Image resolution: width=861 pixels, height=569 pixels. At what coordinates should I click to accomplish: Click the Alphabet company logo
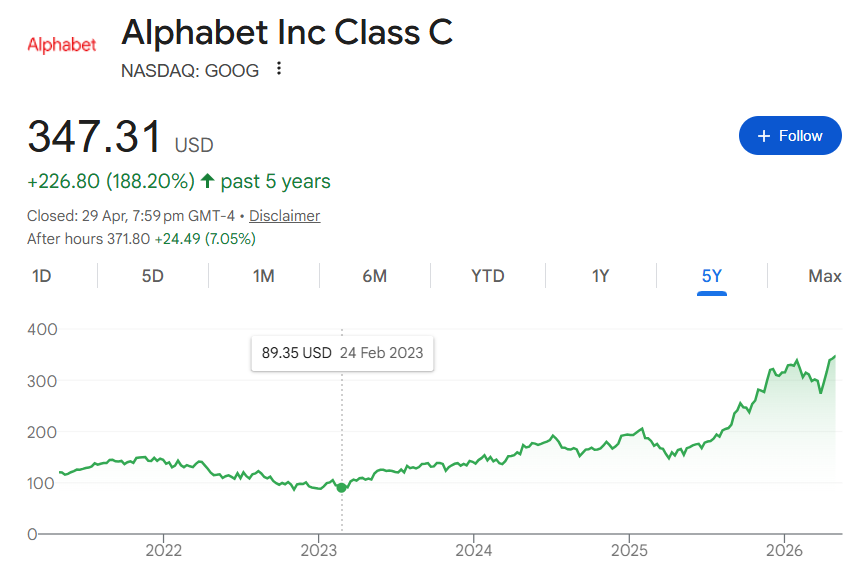click(62, 44)
